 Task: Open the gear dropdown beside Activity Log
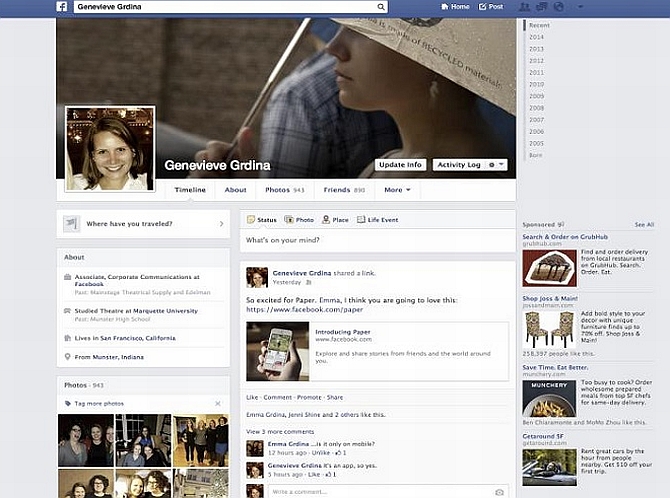(x=497, y=165)
